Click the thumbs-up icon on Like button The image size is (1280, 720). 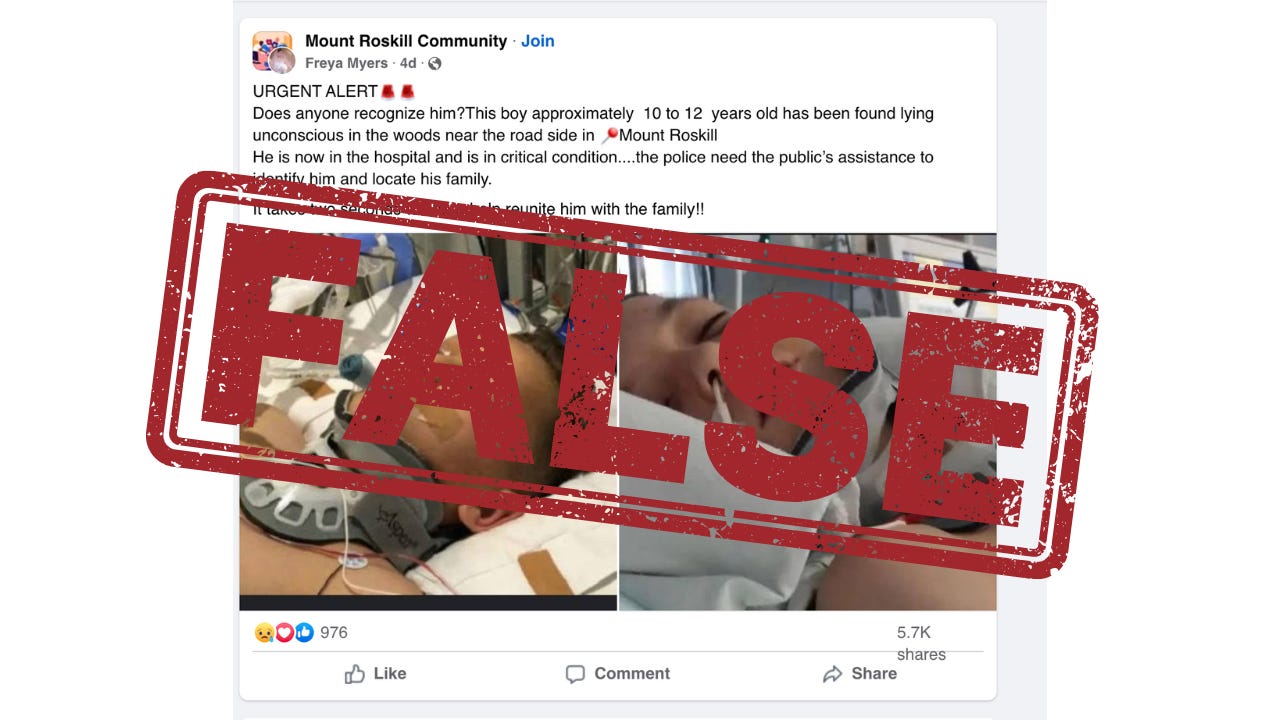point(354,674)
